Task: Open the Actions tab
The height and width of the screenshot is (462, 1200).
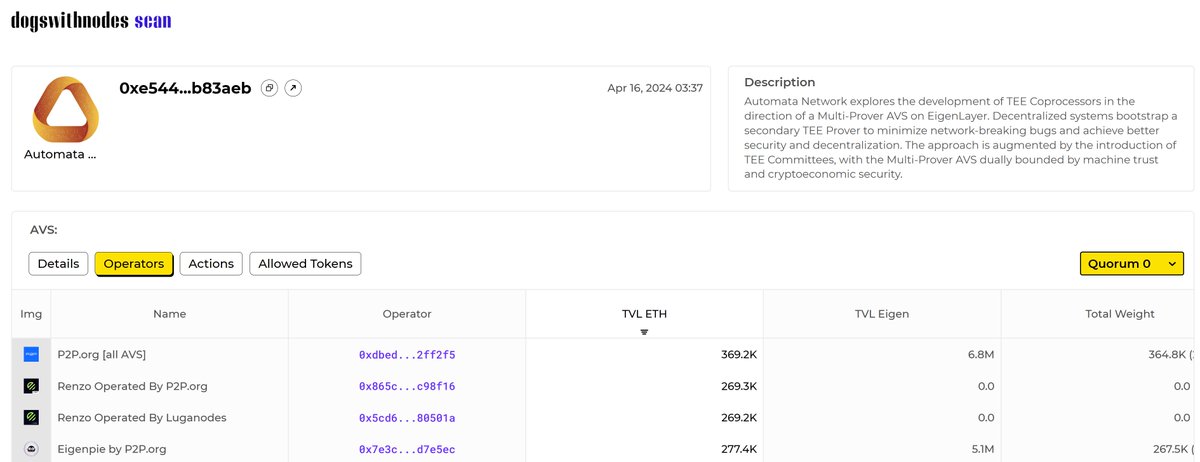Action: 211,264
